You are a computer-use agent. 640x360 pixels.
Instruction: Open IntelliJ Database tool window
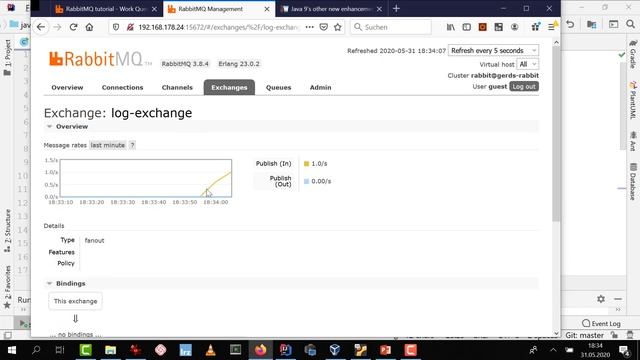coord(633,182)
